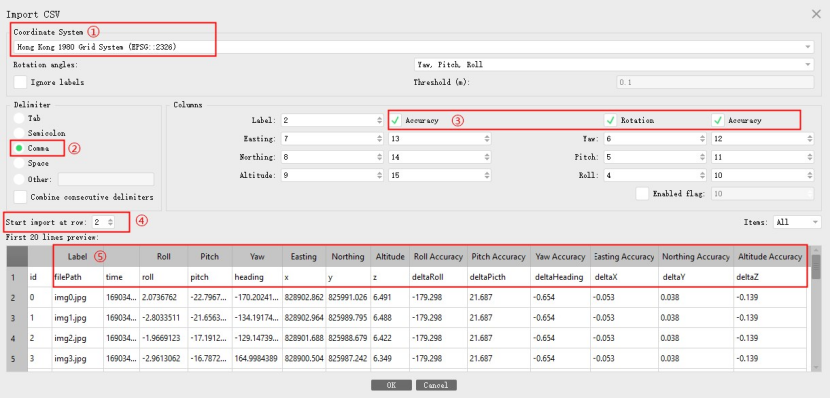830x399 pixels.
Task: Open the Coordinate System dropdown
Action: click(x=412, y=47)
